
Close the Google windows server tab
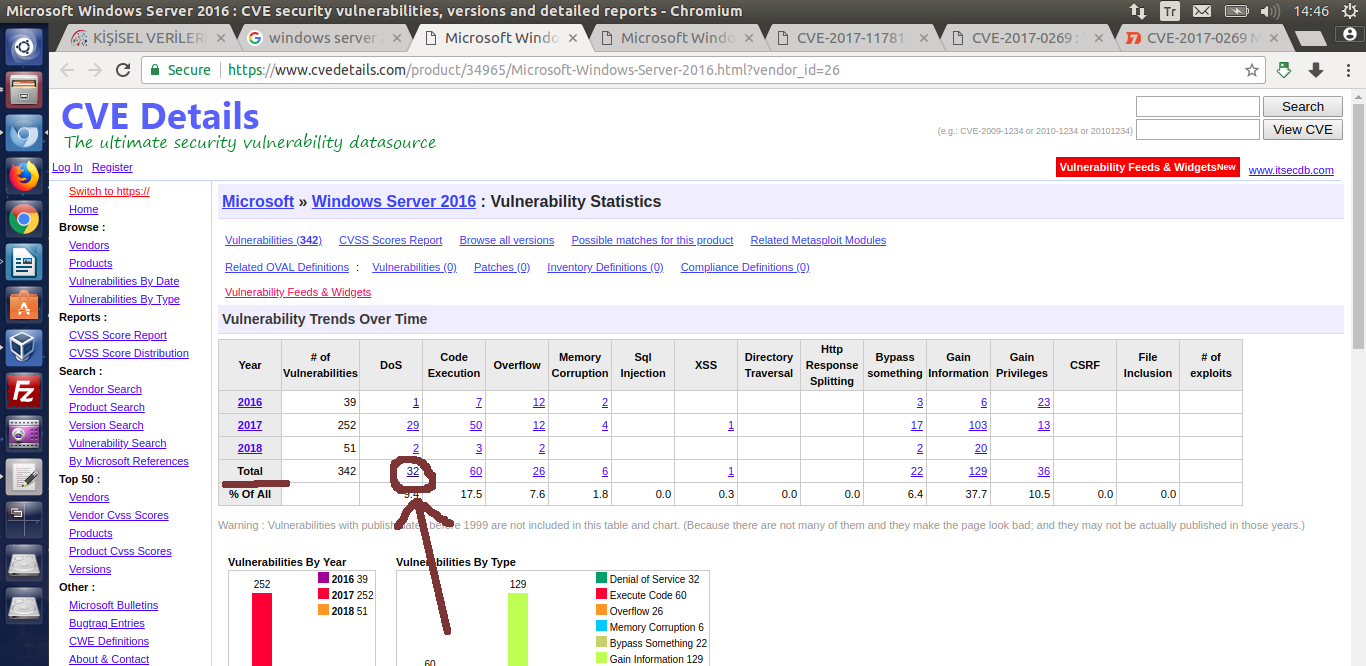397,39
